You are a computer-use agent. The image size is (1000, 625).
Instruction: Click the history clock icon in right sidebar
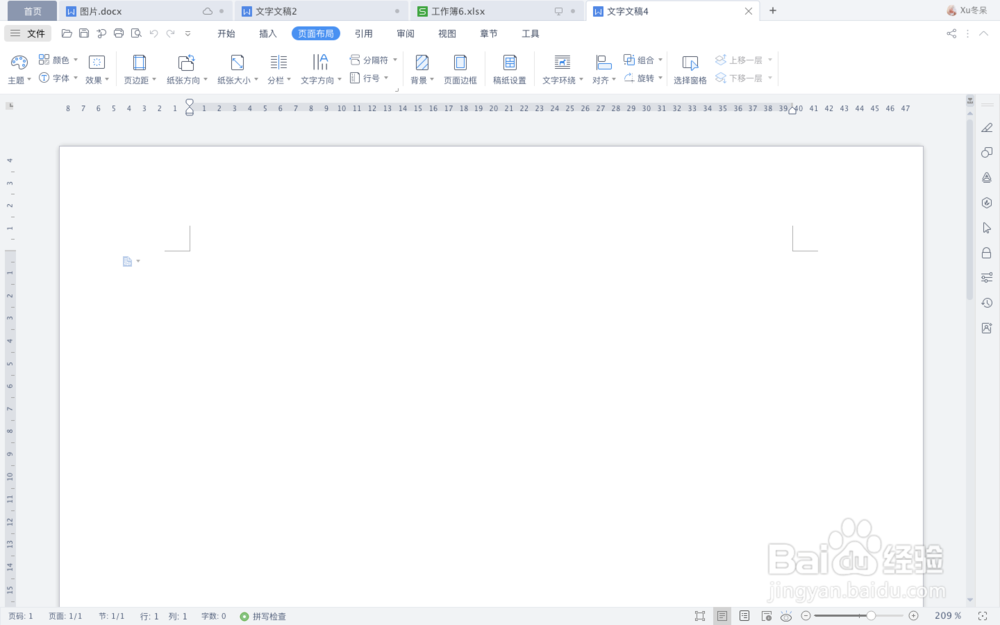(x=987, y=303)
